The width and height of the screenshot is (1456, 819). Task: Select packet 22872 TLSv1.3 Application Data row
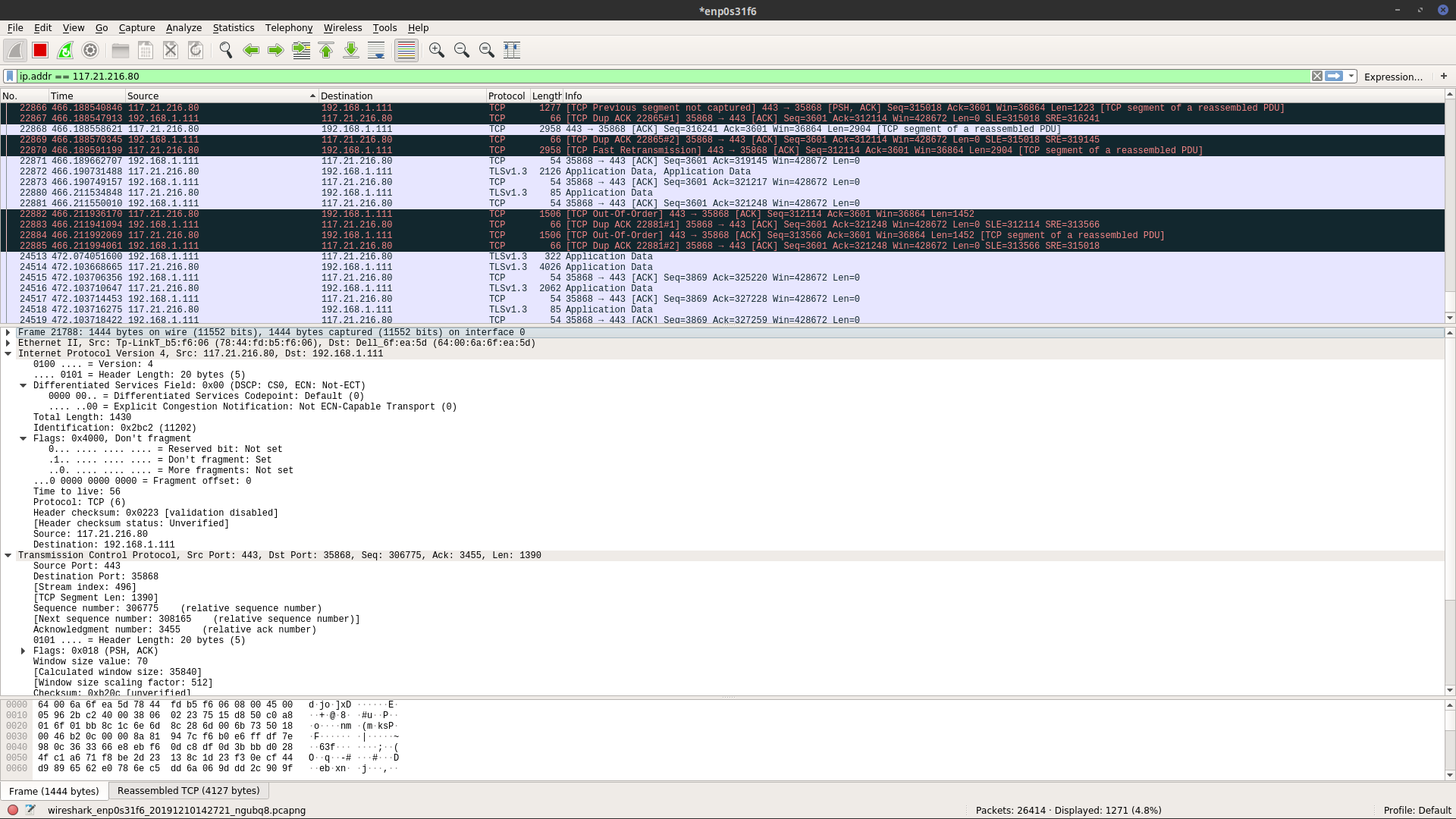(722, 171)
